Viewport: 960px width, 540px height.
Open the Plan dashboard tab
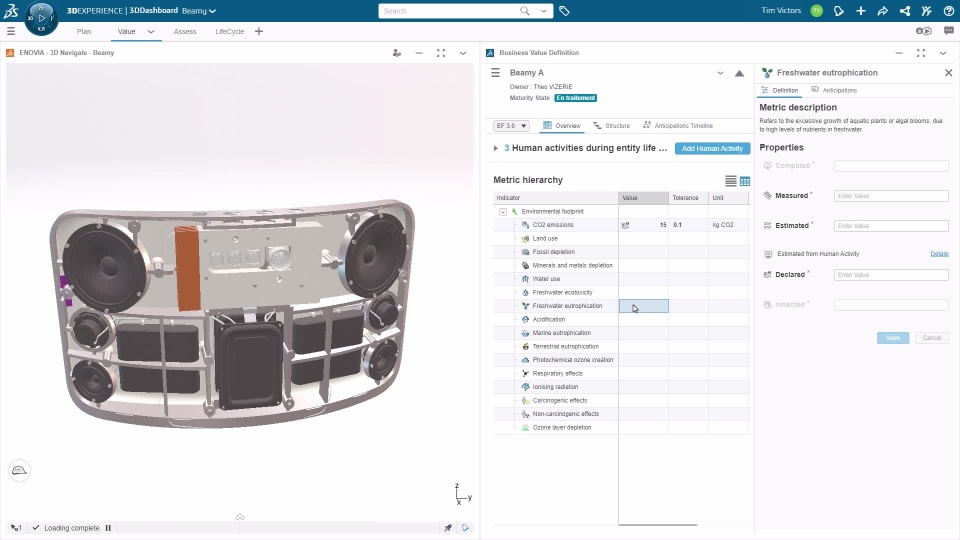tap(84, 31)
